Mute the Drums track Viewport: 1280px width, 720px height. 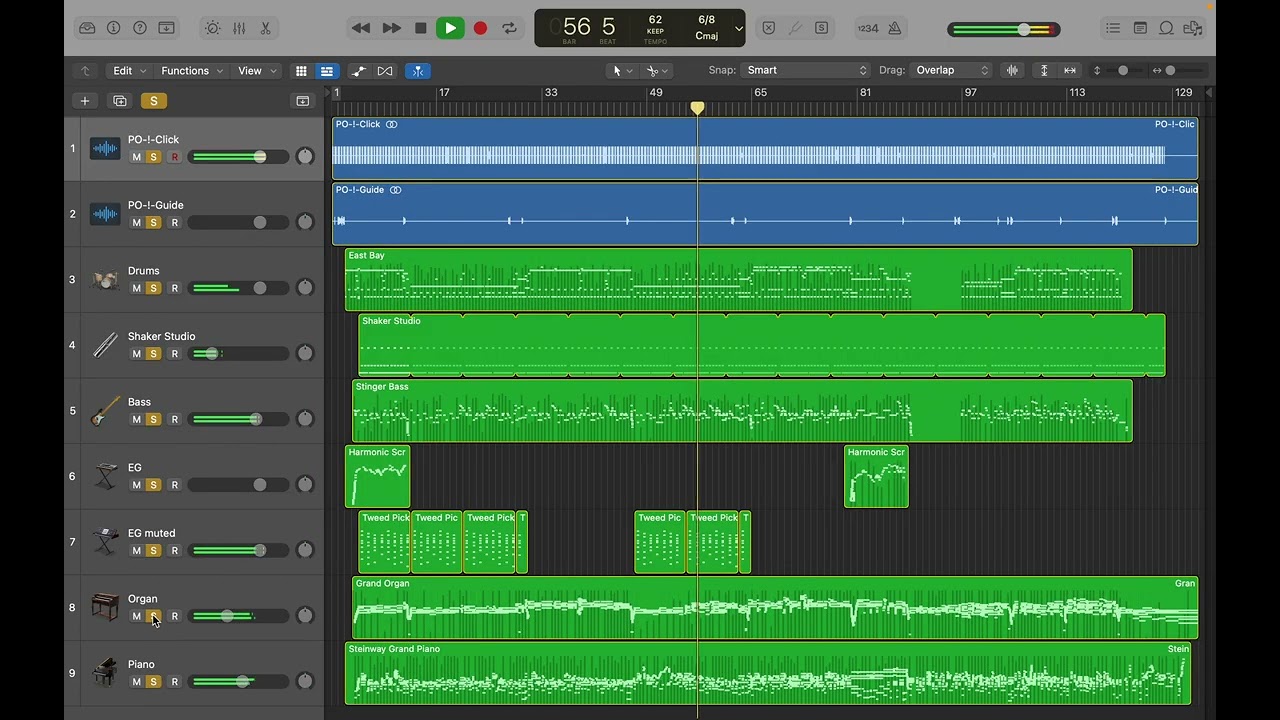pos(136,288)
